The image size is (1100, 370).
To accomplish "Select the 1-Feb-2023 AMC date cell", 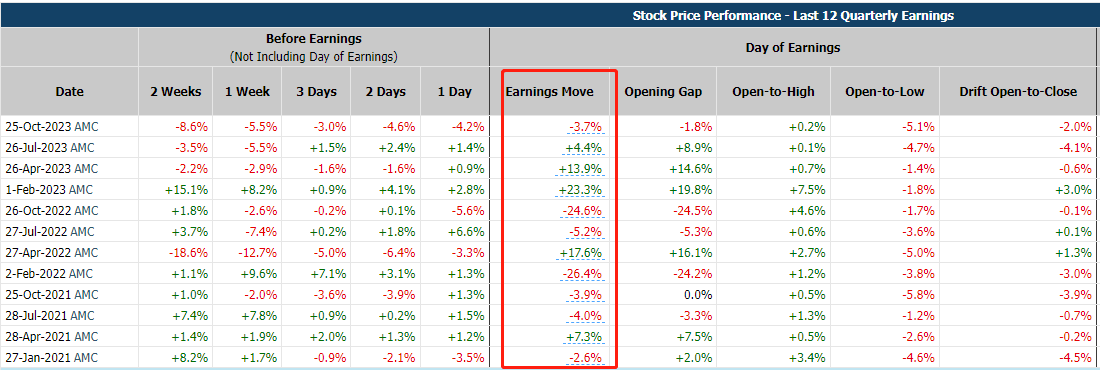I will tap(48, 190).
